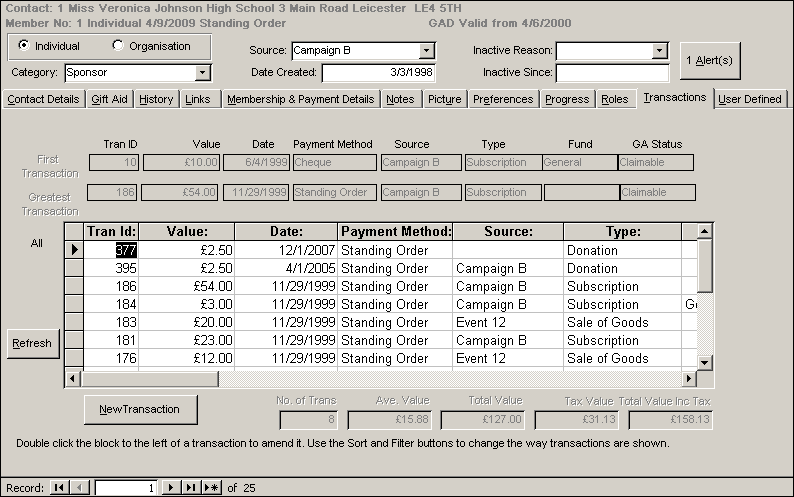The image size is (794, 497).
Task: Switch to the Picture tab
Action: [445, 99]
